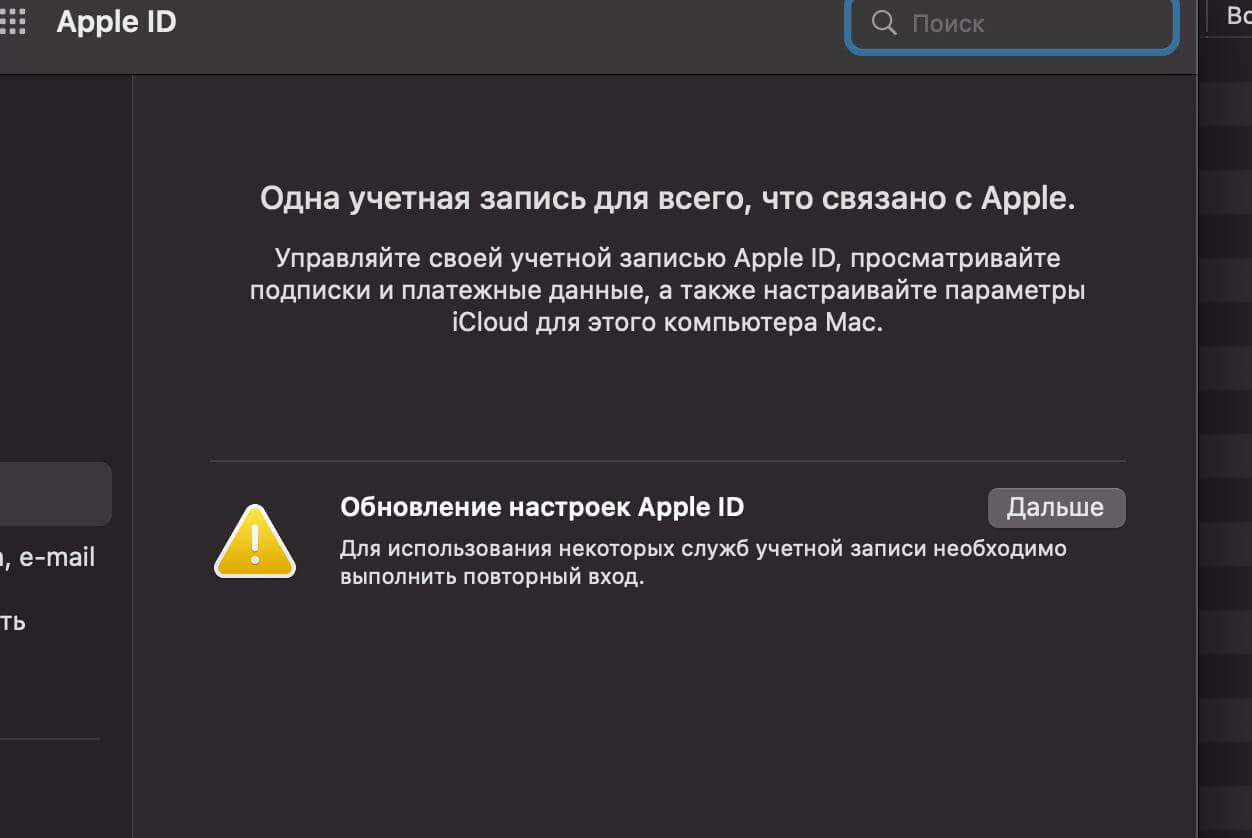Click the magnifying glass search icon
1252x838 pixels.
[x=883, y=23]
